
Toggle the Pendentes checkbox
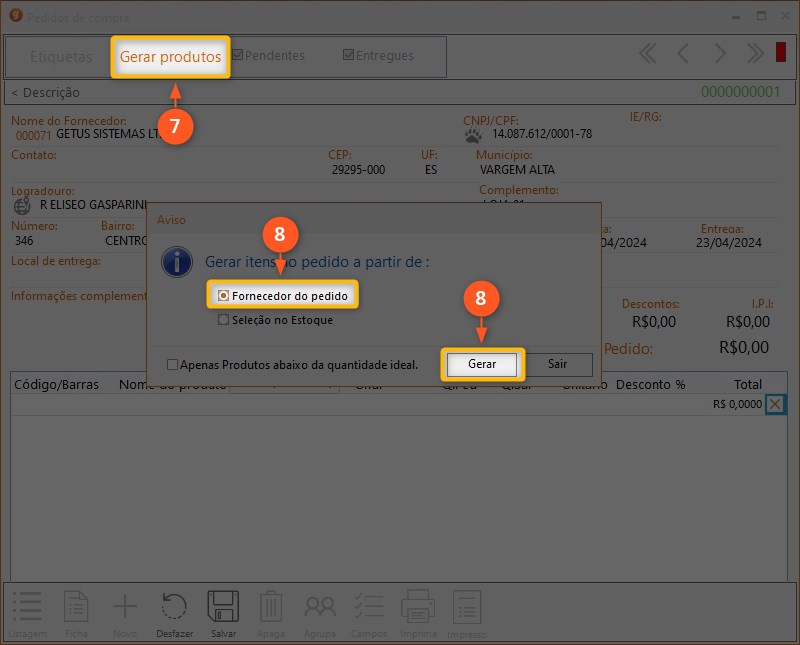(238, 56)
